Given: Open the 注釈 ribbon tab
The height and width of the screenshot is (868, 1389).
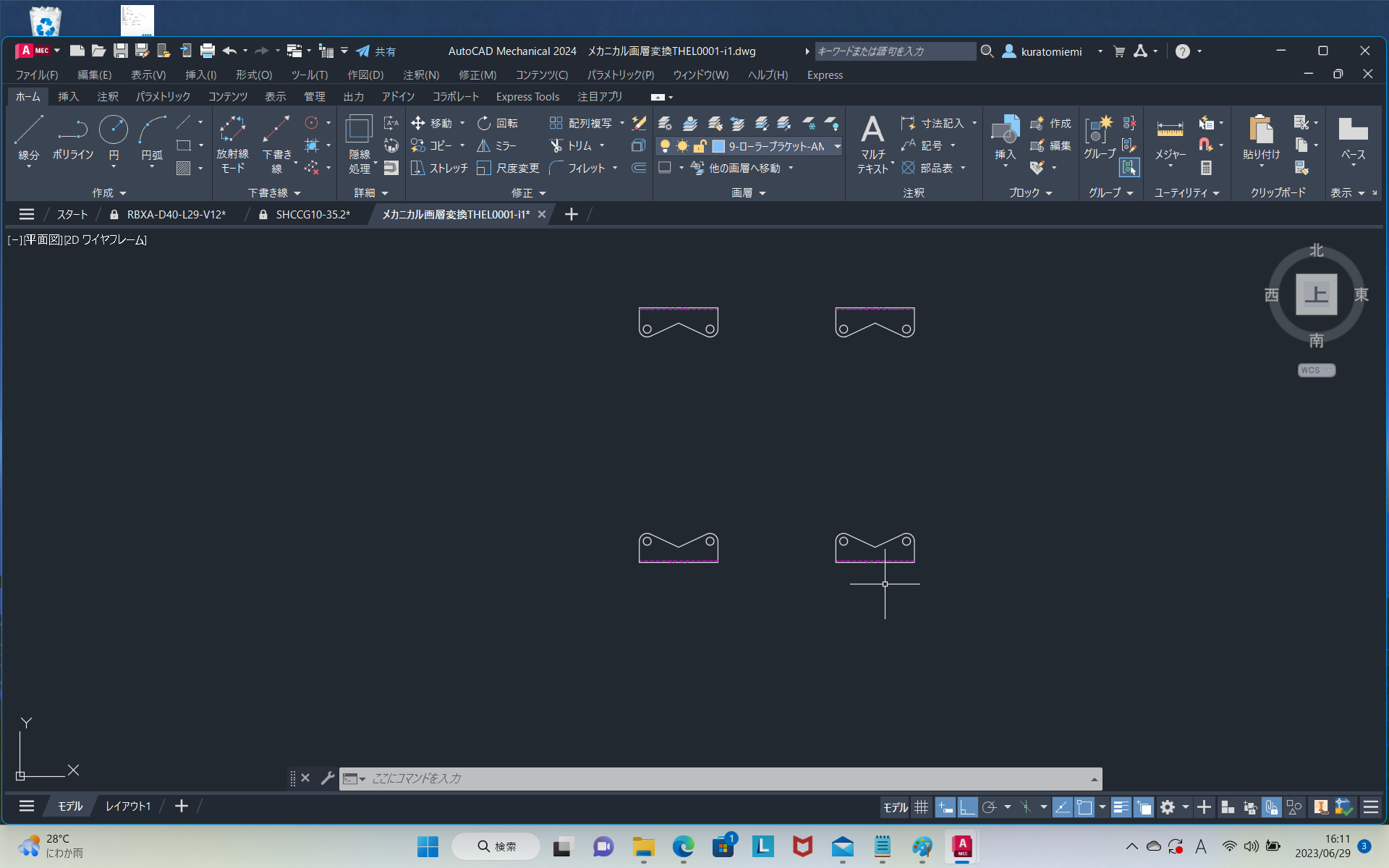Looking at the screenshot, I should (x=108, y=96).
